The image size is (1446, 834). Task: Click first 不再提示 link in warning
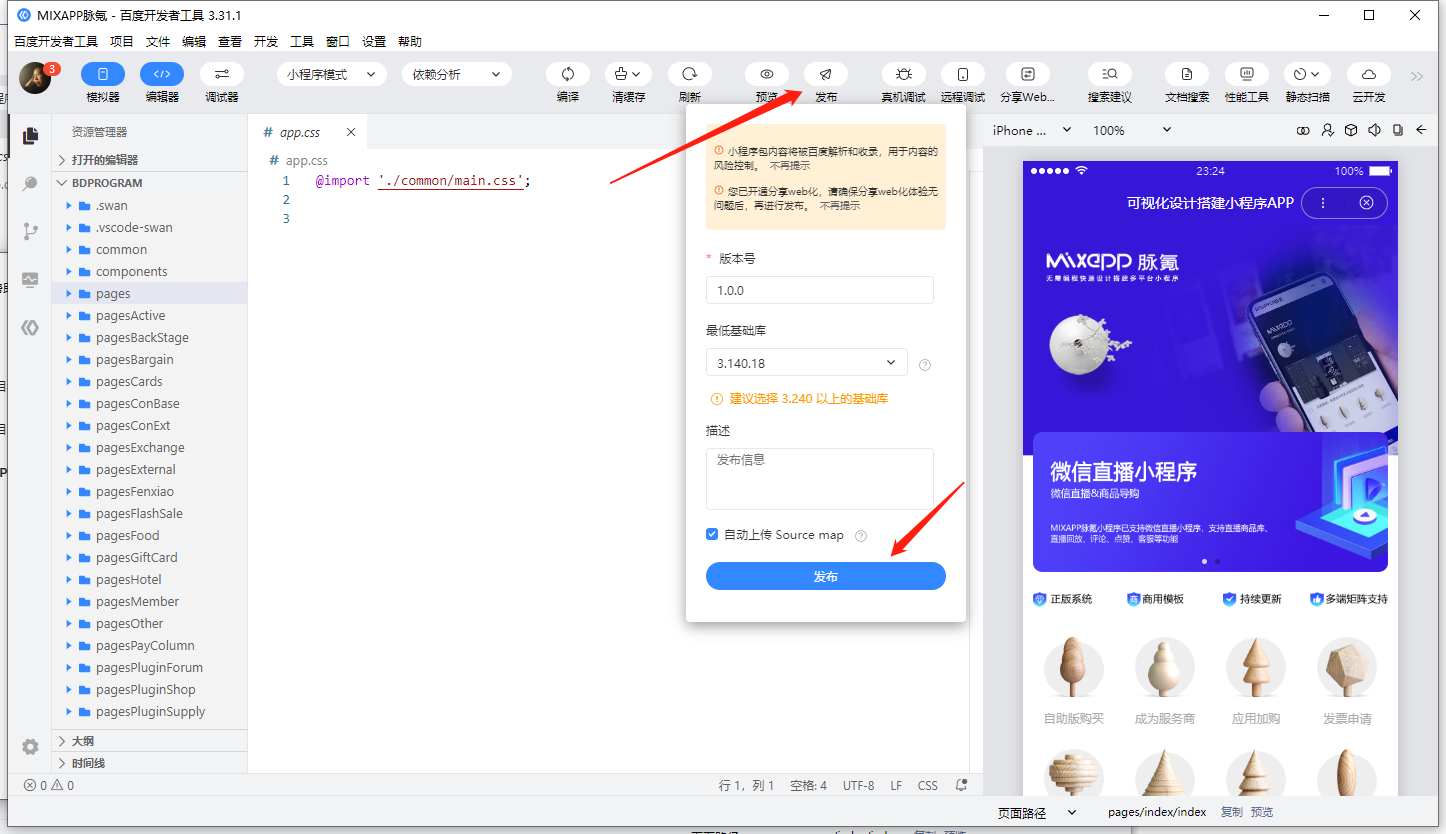(790, 166)
